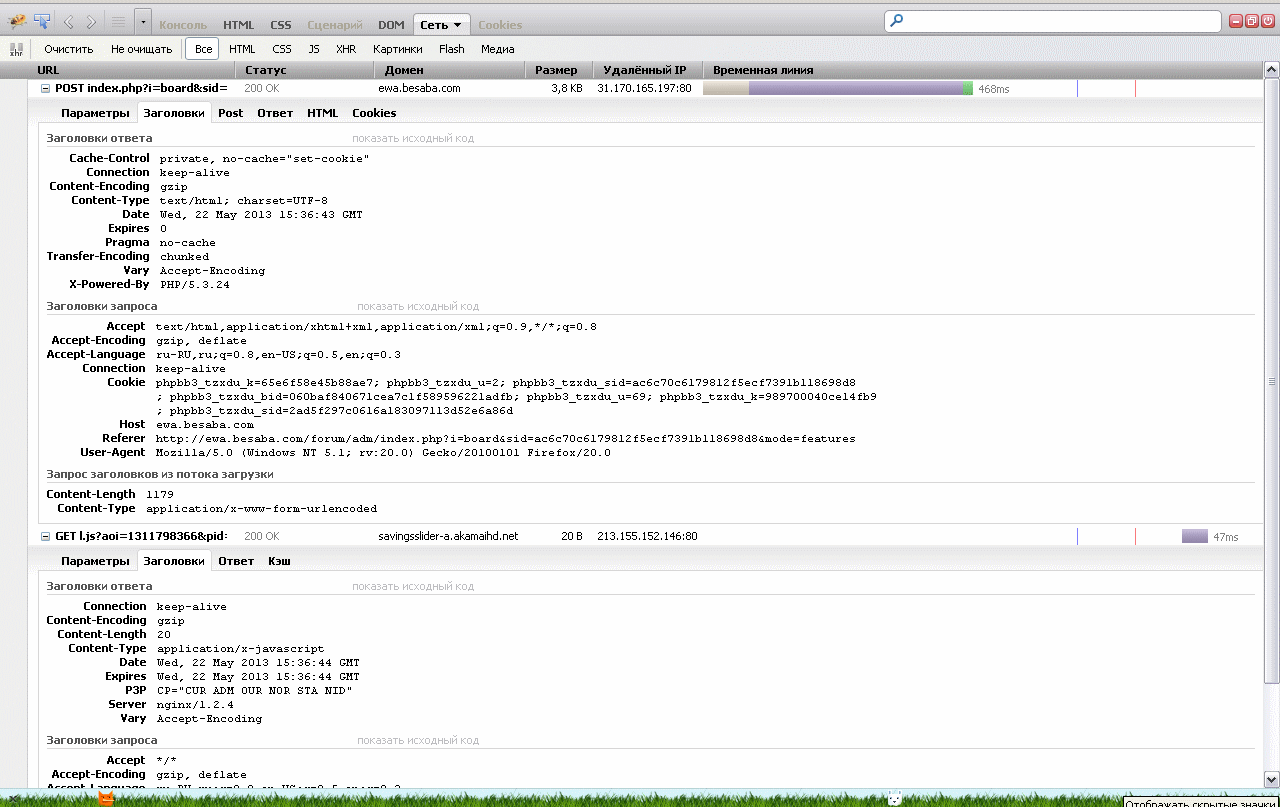This screenshot has height=807, width=1280.
Task: Click the XHR break icon in the toolbar
Action: pos(16,49)
